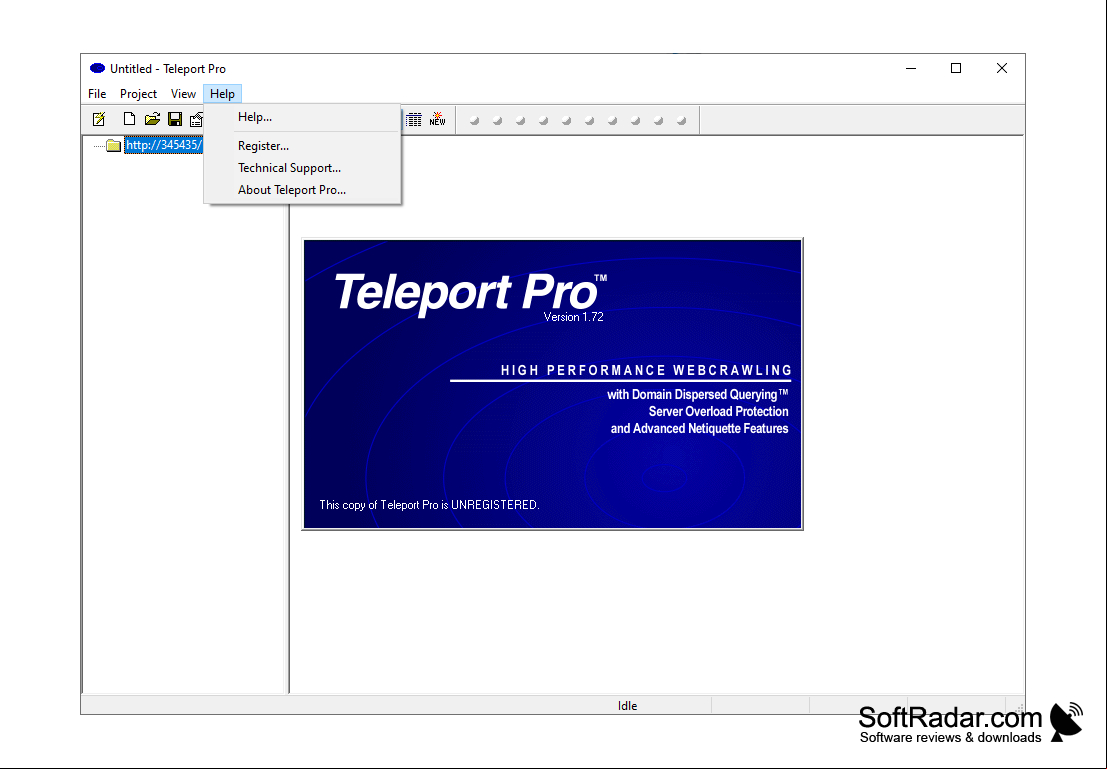Maximize the Teleport Pro window
1107x769 pixels.
[956, 68]
